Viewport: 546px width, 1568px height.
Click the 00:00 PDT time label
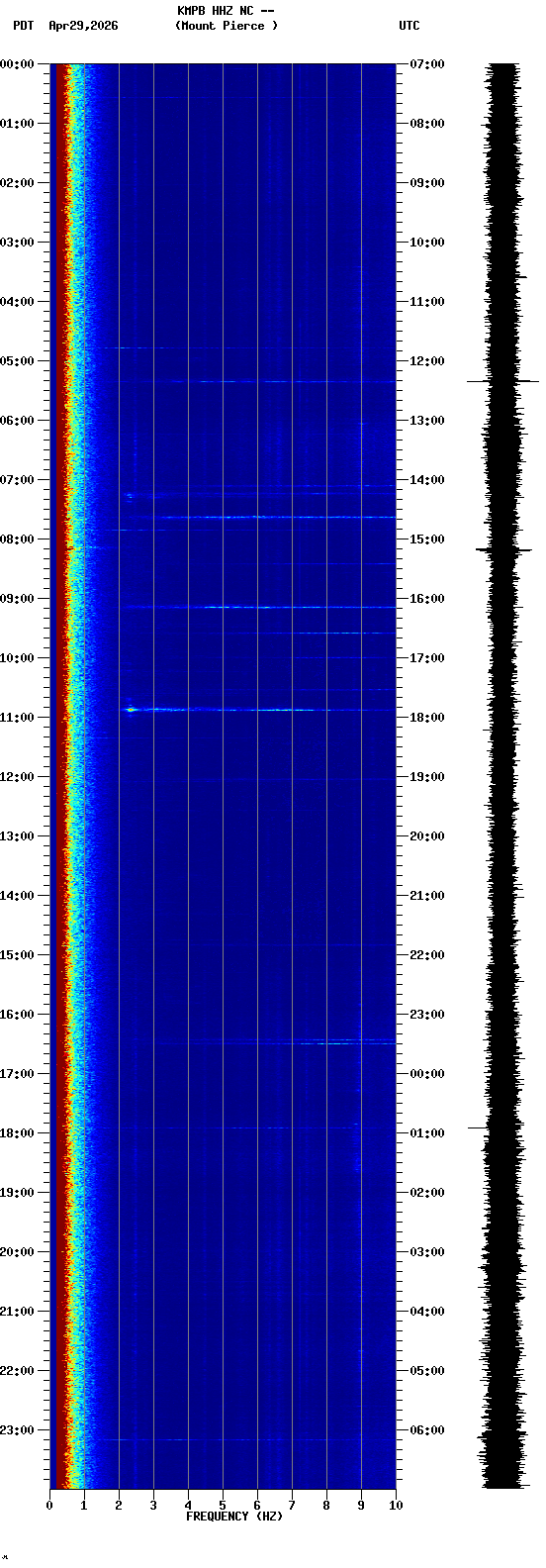[17, 64]
